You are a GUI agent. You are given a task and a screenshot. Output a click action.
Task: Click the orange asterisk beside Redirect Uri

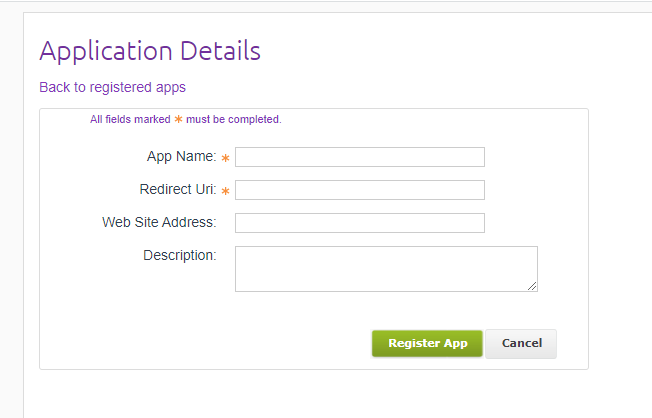225,191
